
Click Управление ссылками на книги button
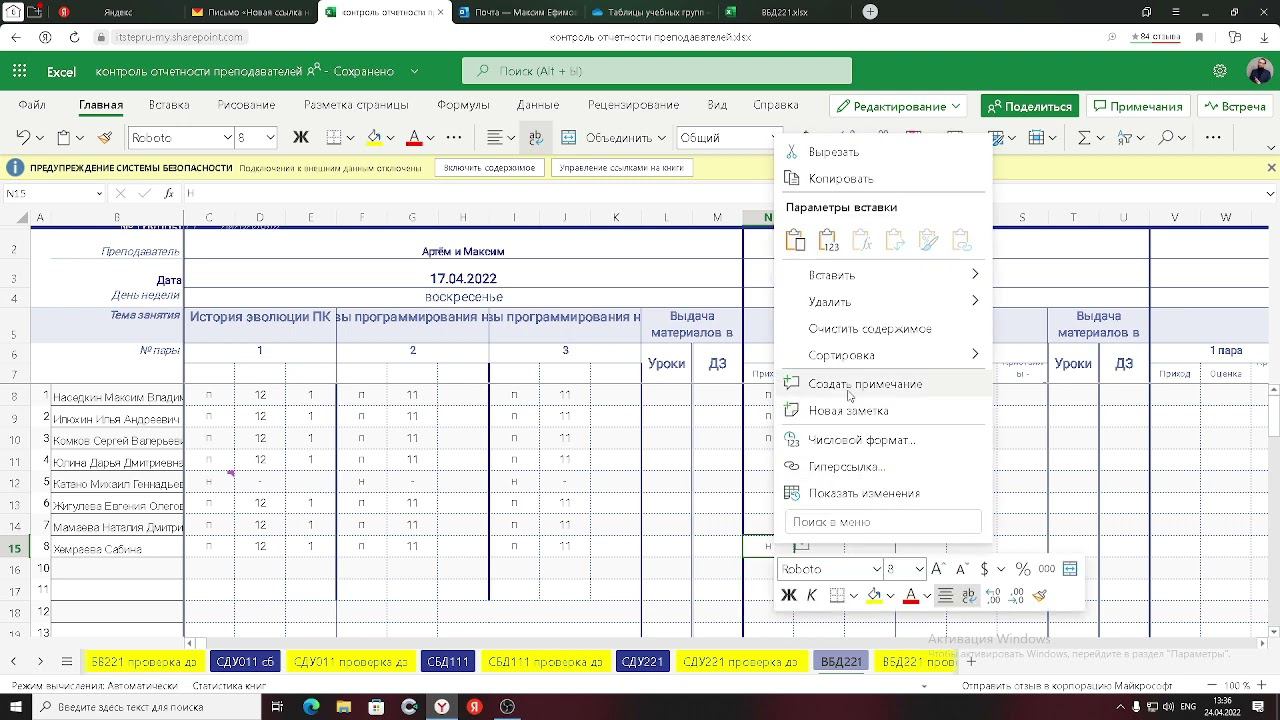[621, 168]
